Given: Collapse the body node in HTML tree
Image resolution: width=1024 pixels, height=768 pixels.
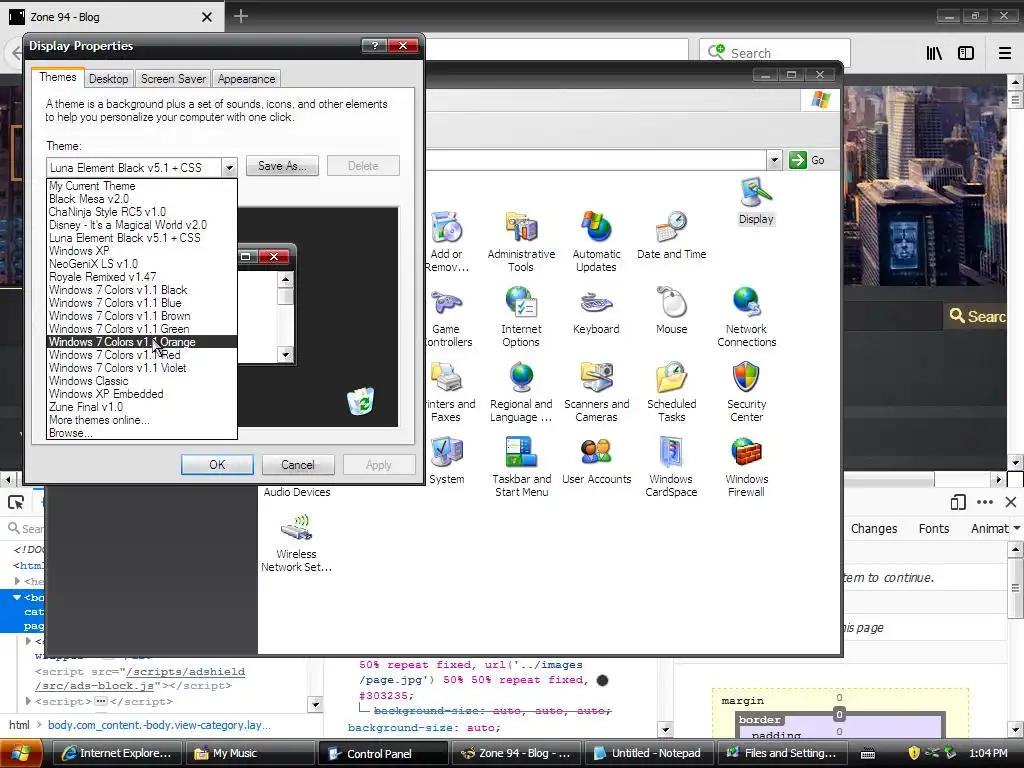Looking at the screenshot, I should [x=17, y=597].
